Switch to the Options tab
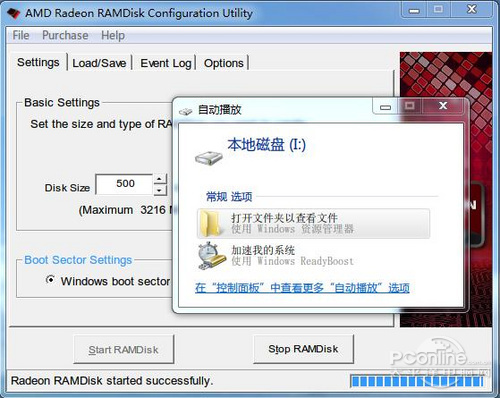Image resolution: width=500 pixels, height=398 pixels. click(x=224, y=63)
